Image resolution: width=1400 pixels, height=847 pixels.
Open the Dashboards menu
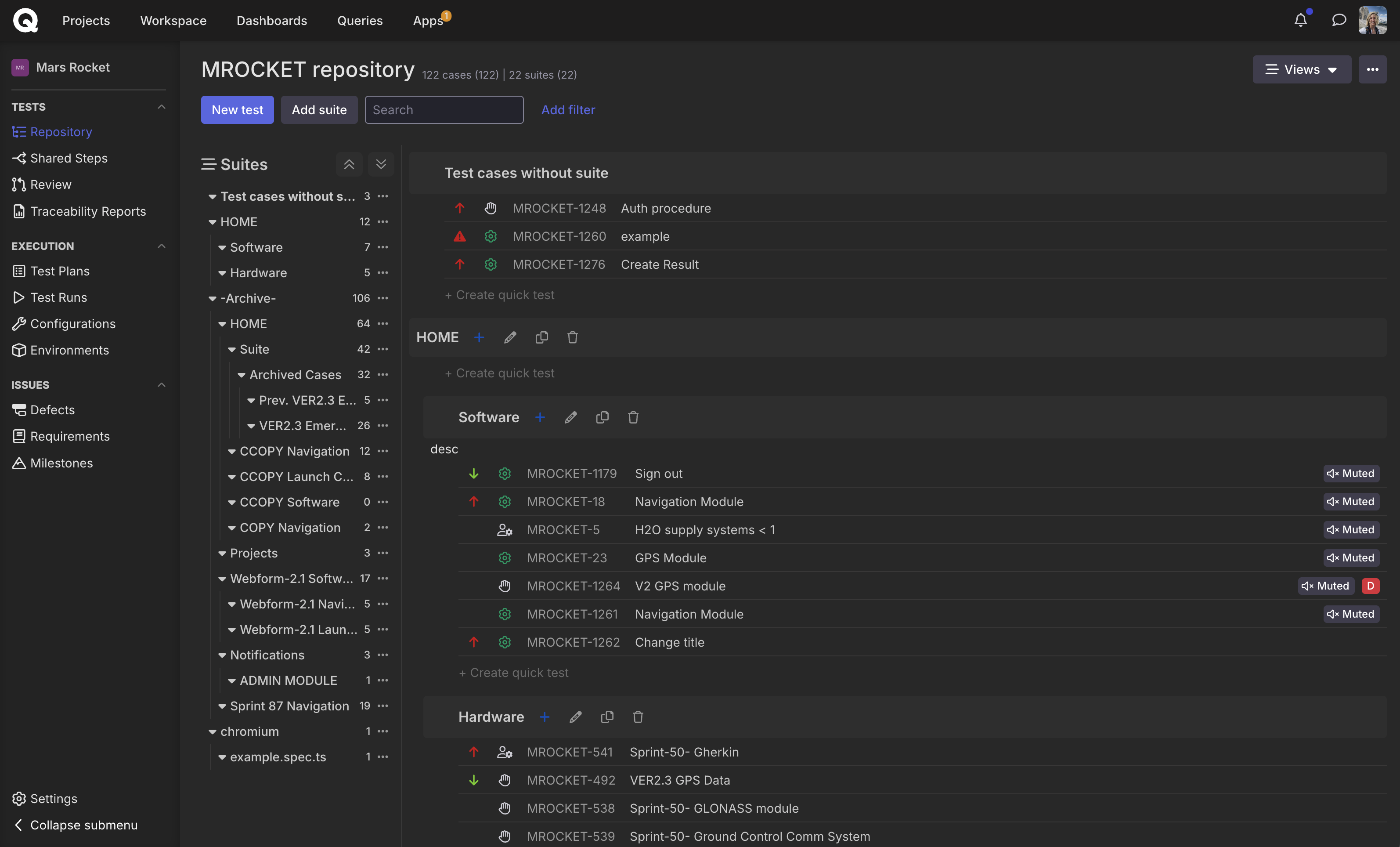point(271,21)
